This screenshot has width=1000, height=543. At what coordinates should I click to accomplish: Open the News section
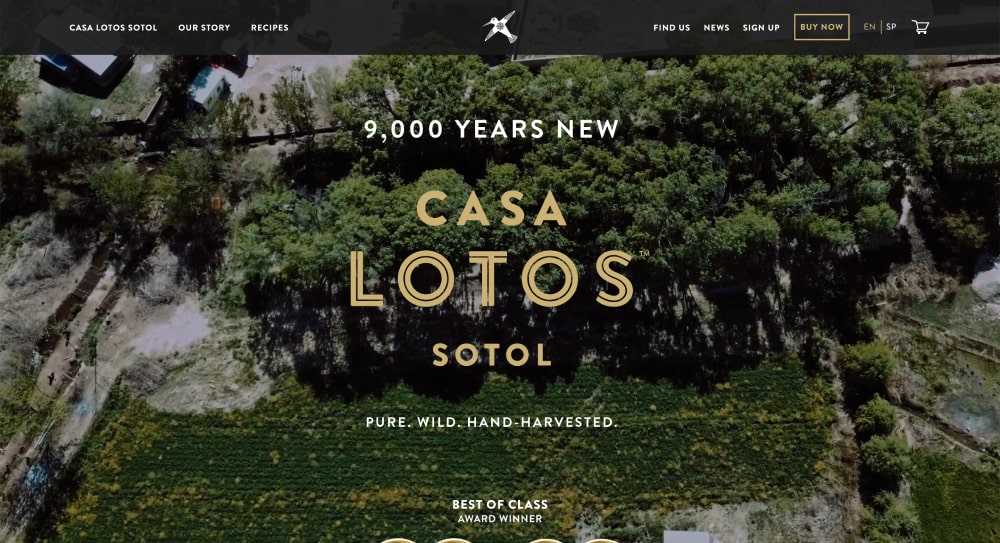716,27
